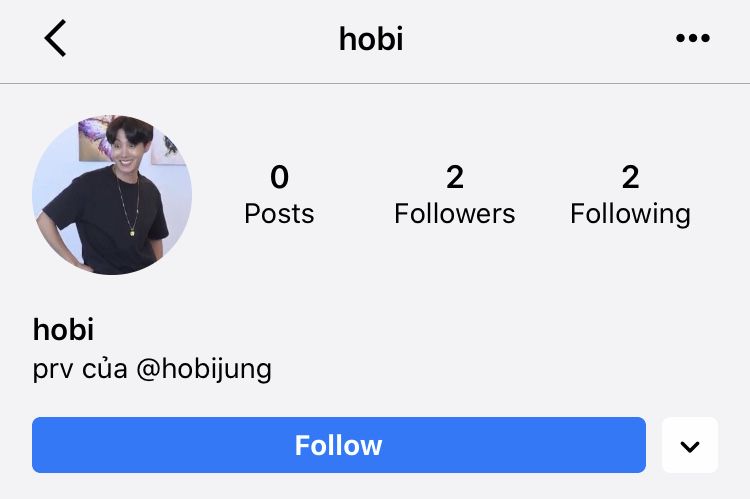Viewport: 750px width, 499px height.
Task: Select the Posts label
Action: click(x=279, y=213)
